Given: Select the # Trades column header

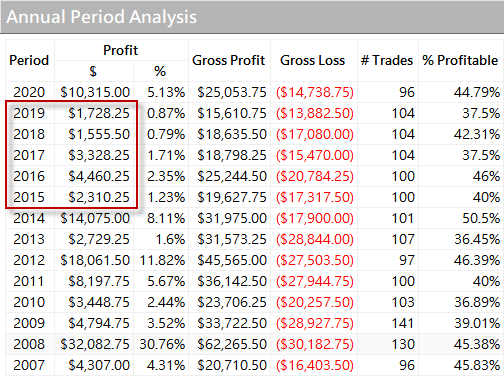Looking at the screenshot, I should coord(387,60).
